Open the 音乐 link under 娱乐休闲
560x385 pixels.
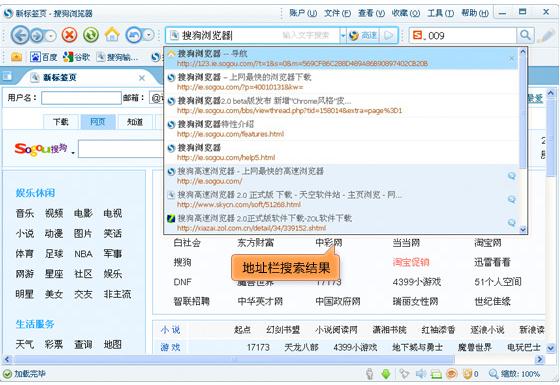pos(25,214)
